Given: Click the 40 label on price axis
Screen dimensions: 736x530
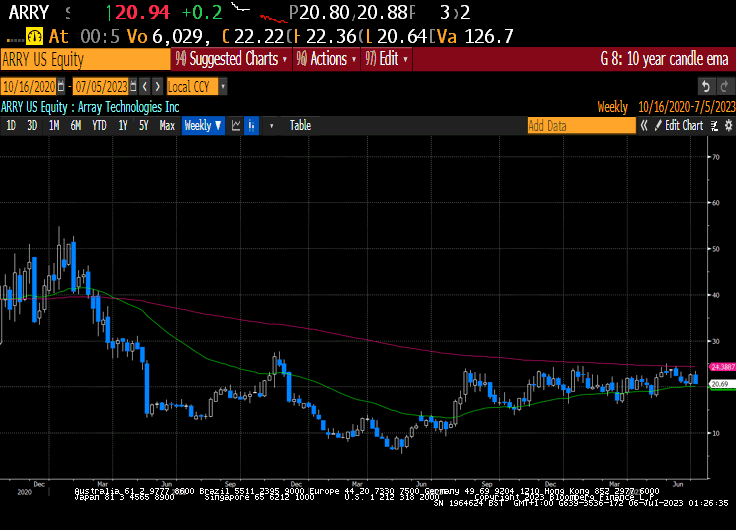Looking at the screenshot, I should point(716,295).
